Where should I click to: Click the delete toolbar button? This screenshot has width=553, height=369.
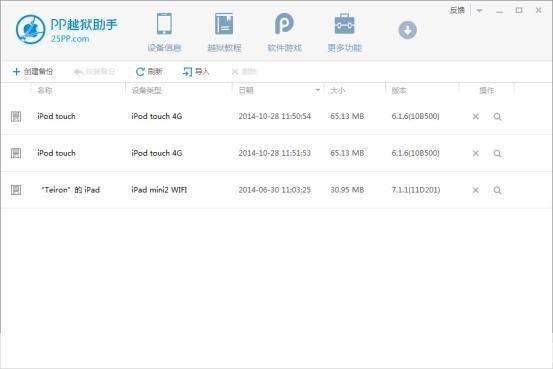pos(244,72)
